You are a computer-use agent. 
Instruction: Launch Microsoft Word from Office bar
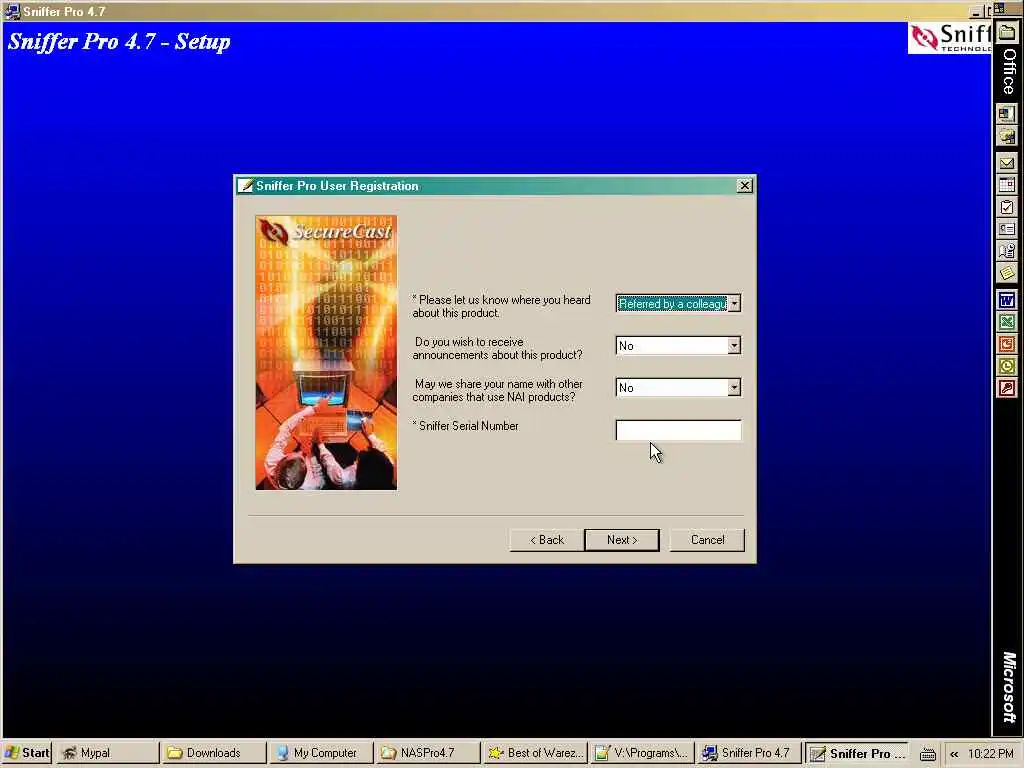click(x=1007, y=300)
